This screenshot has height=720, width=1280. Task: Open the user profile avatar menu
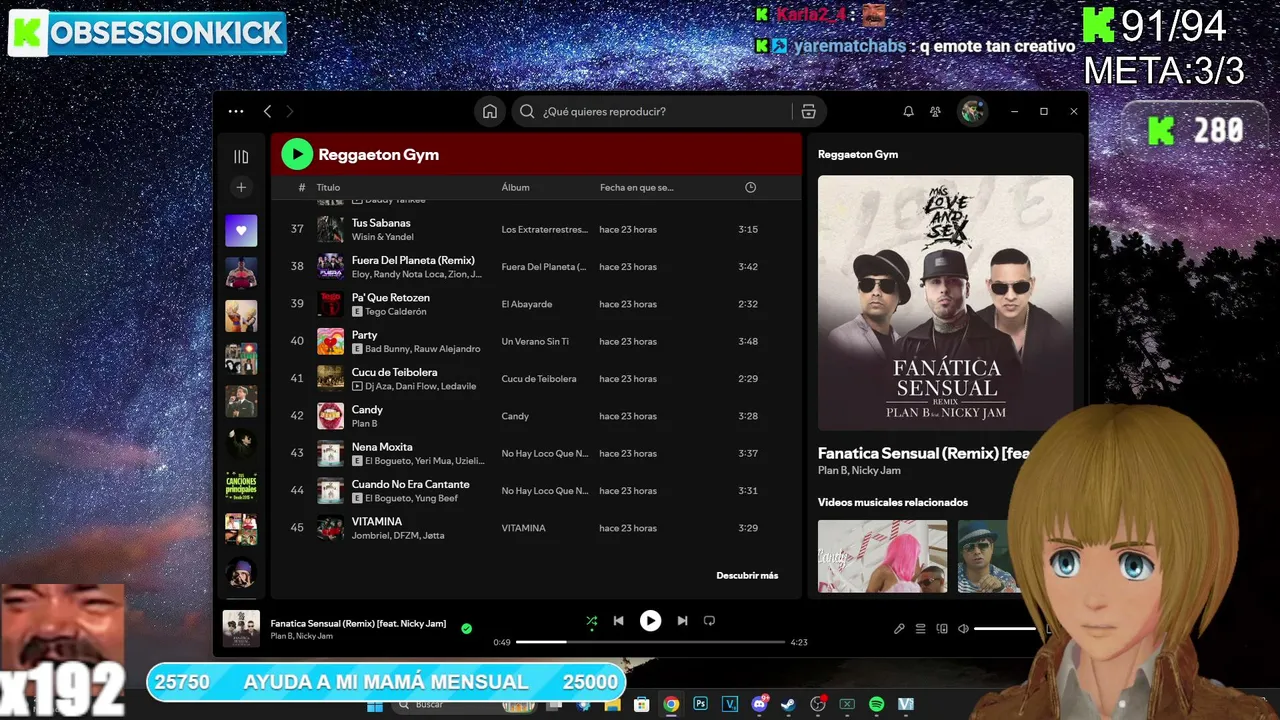973,112
